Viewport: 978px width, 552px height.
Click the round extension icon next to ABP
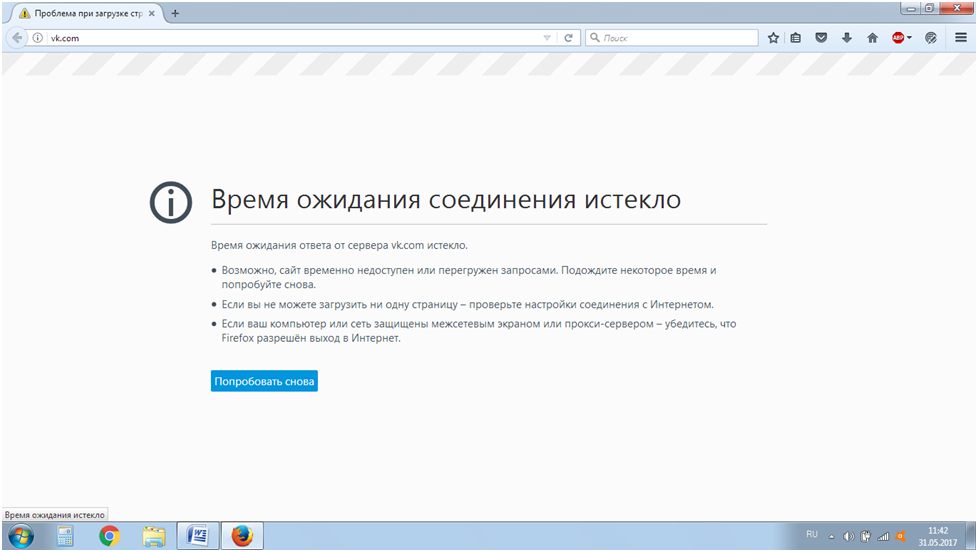[x=931, y=38]
